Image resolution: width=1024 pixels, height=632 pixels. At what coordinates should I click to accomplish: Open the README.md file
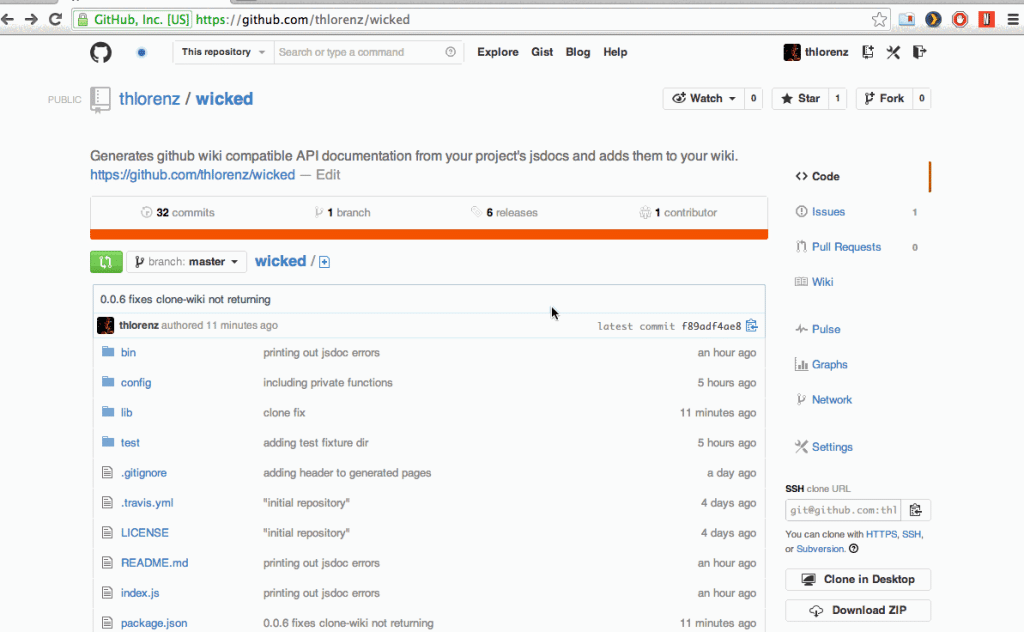click(154, 563)
